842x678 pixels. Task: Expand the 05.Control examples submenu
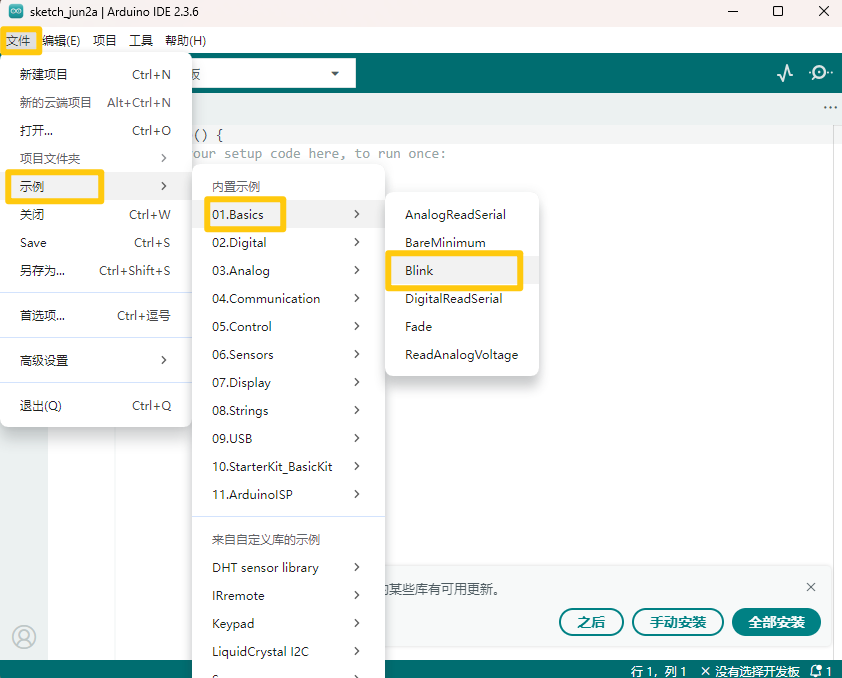288,326
